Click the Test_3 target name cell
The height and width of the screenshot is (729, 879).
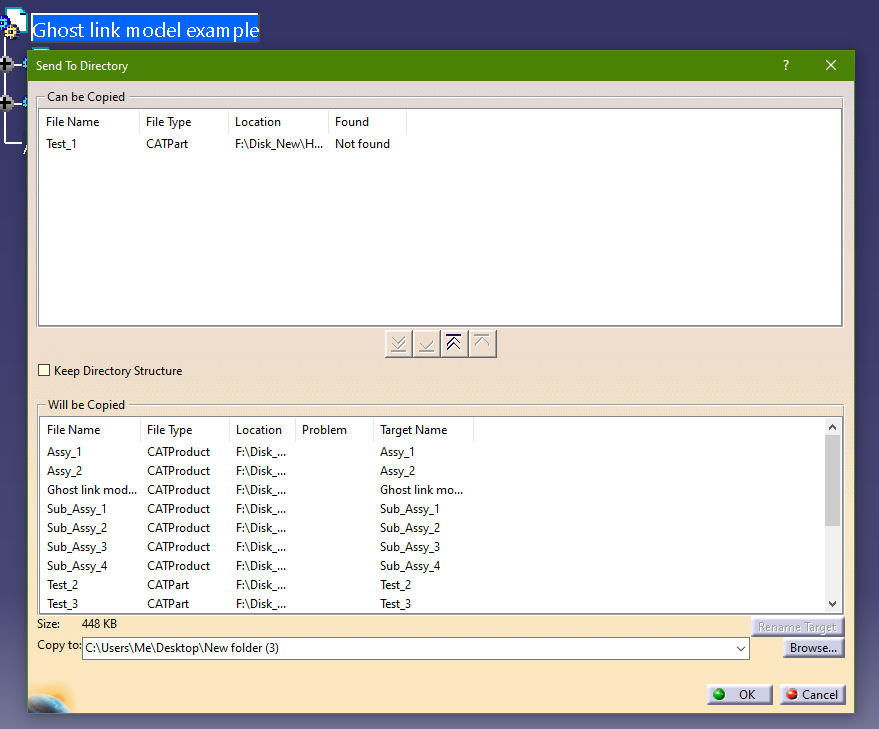(x=395, y=604)
